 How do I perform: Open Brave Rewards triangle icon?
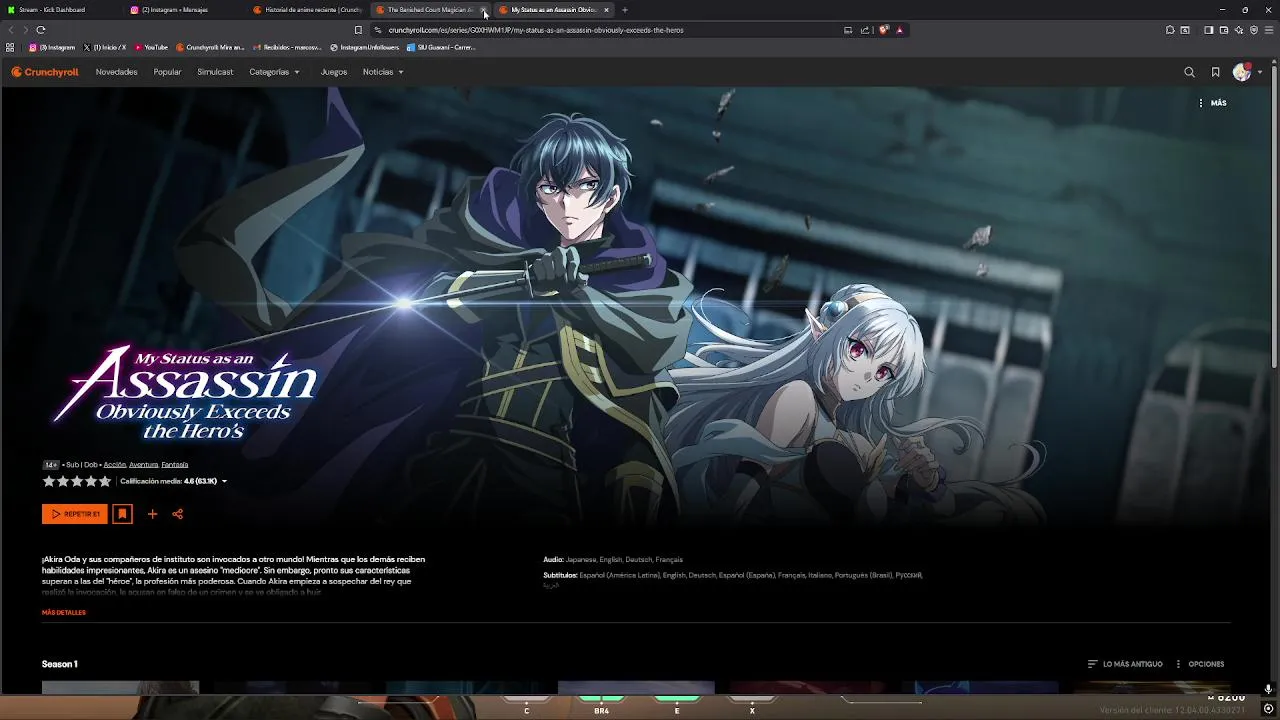(899, 30)
